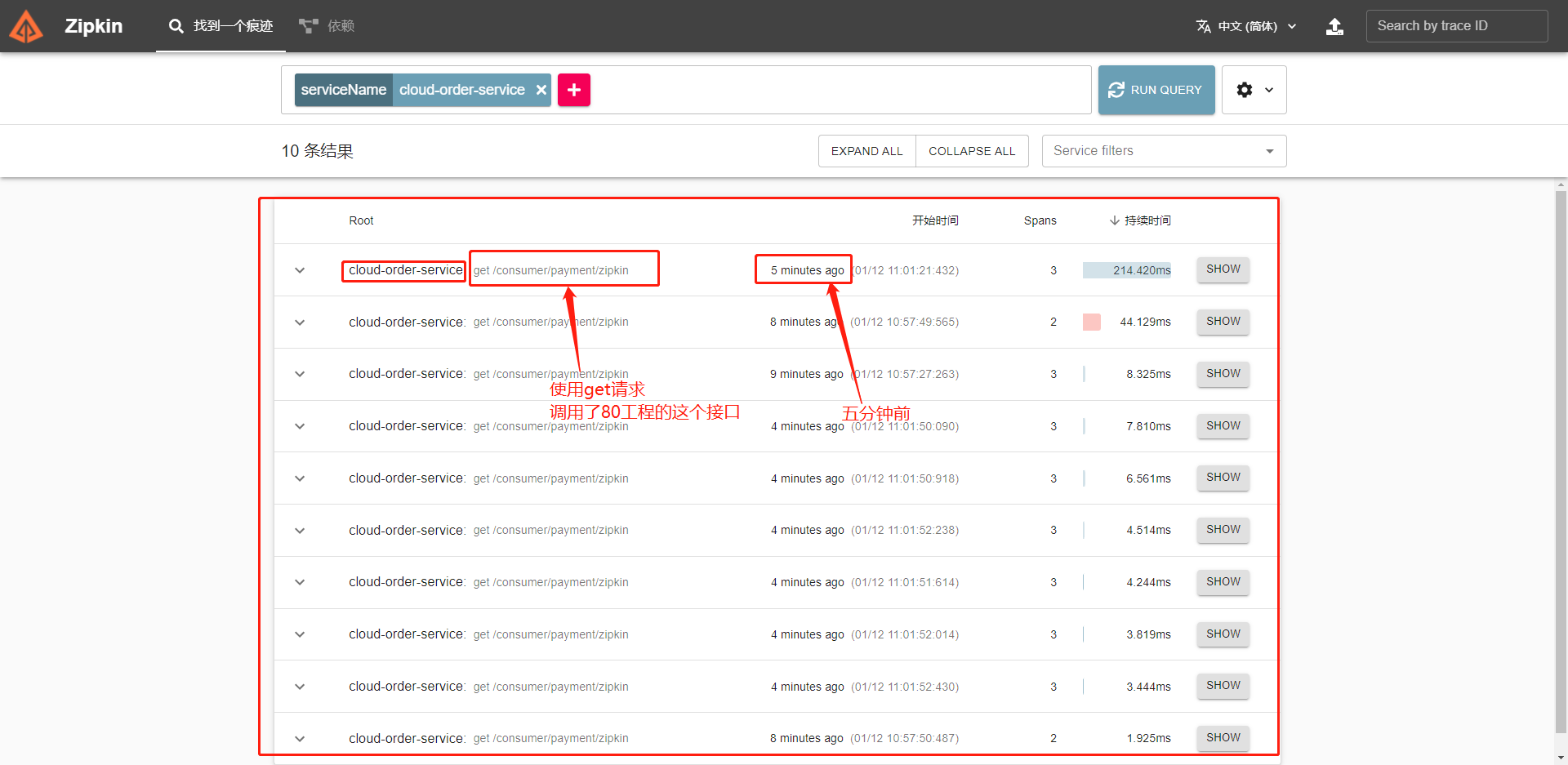This screenshot has width=1568, height=765.
Task: Open the Service filters dropdown
Action: click(1164, 151)
